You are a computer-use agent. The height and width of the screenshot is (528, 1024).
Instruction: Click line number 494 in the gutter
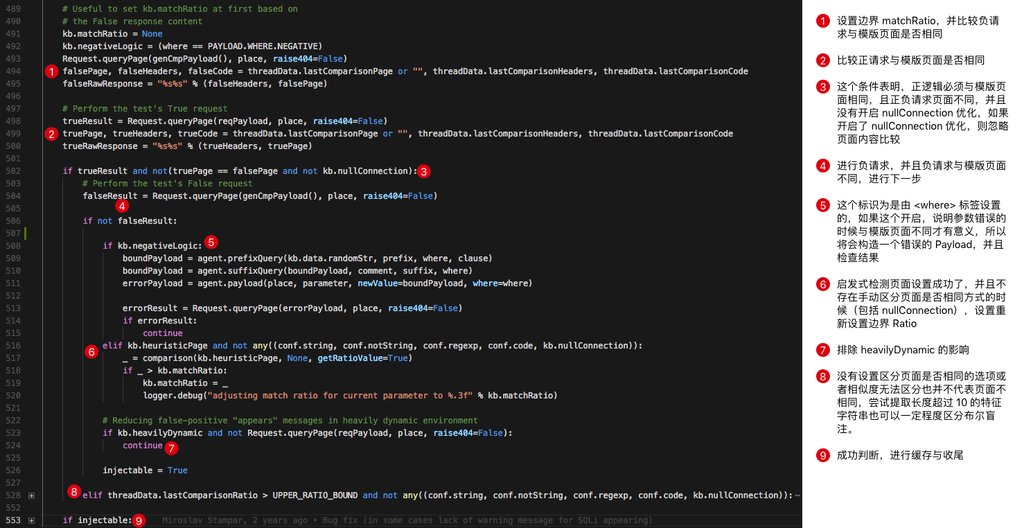tap(13, 71)
